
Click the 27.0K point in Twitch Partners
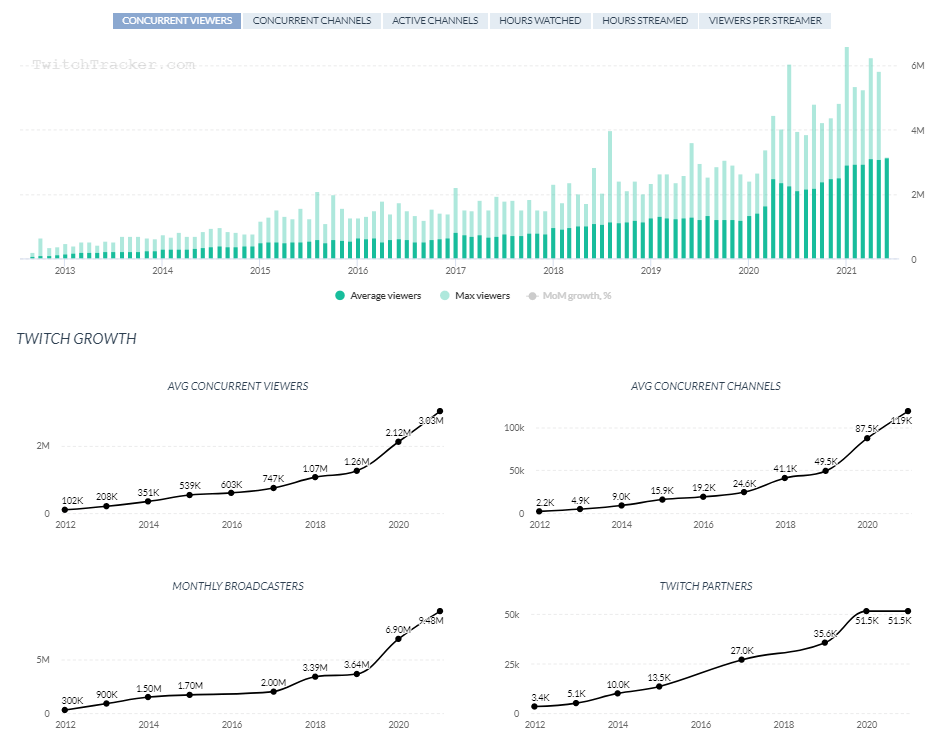[x=742, y=659]
